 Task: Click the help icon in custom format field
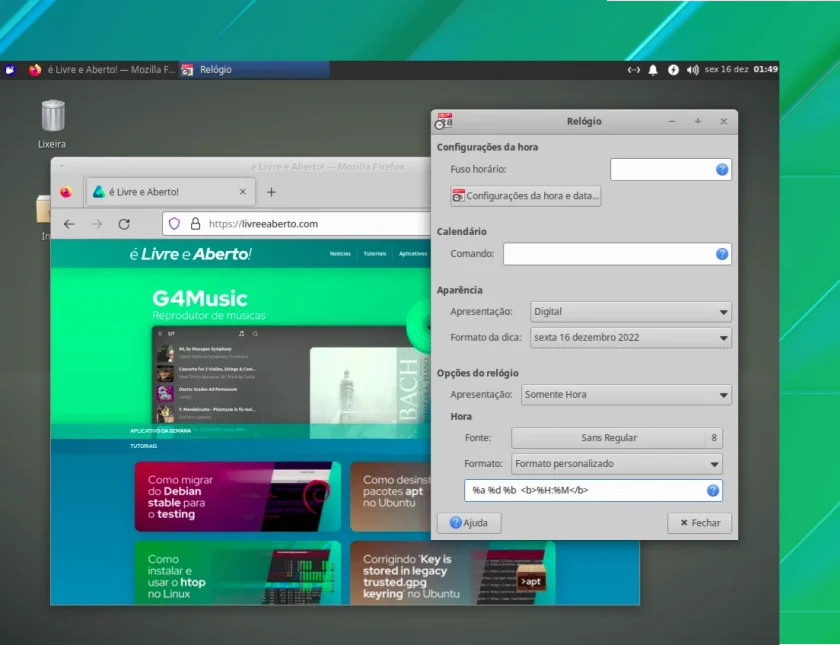(x=712, y=490)
